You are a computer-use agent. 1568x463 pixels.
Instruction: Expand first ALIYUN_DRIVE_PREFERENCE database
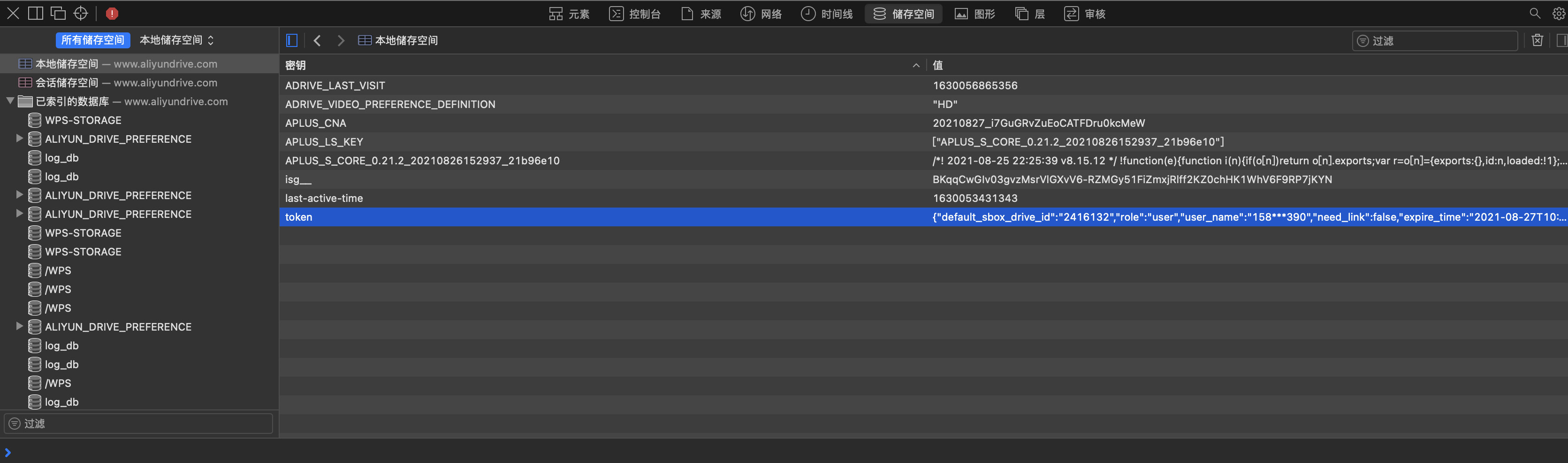pyautogui.click(x=20, y=139)
